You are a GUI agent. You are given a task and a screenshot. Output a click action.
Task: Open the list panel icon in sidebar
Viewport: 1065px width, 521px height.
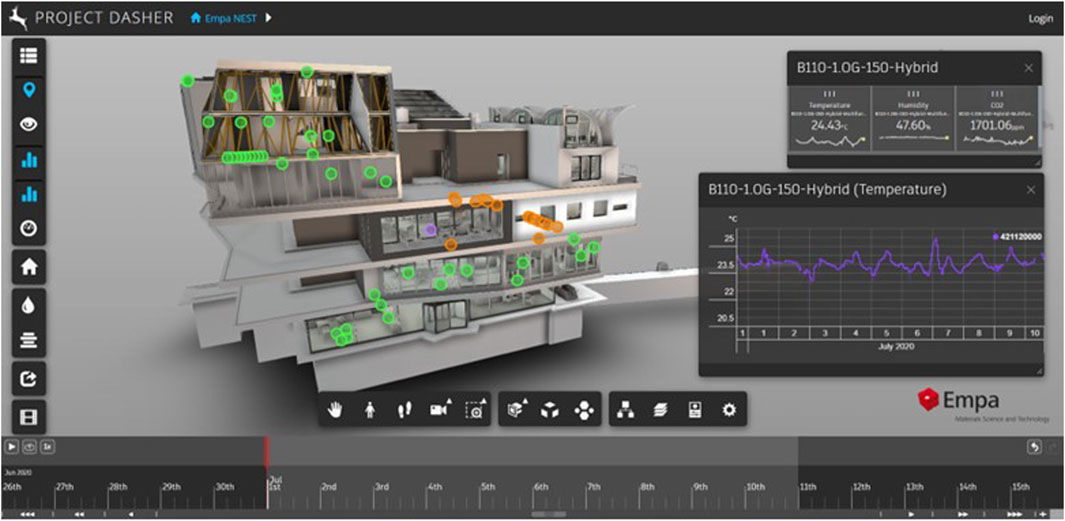[x=29, y=56]
